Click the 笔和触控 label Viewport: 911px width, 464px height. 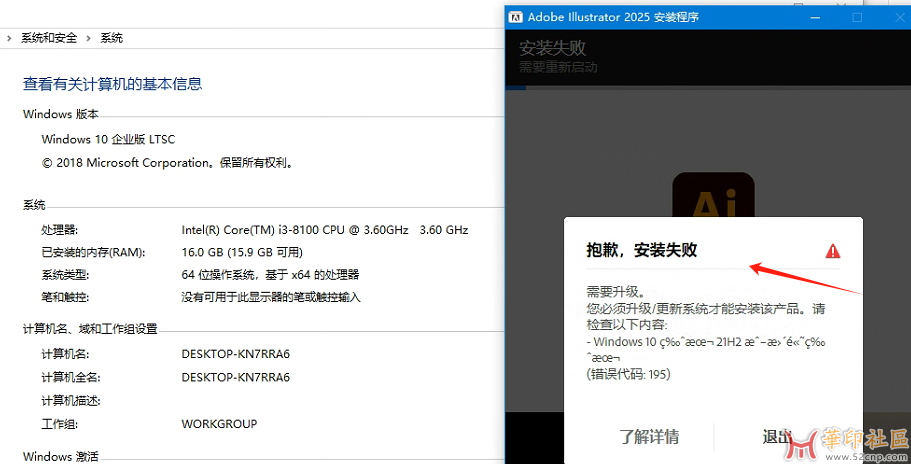click(65, 297)
